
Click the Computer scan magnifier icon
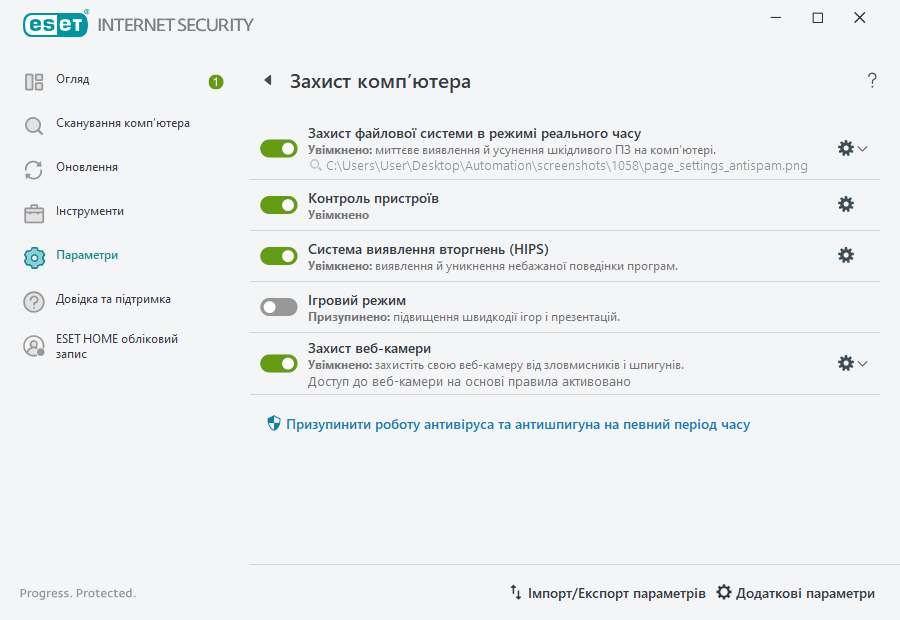34,126
